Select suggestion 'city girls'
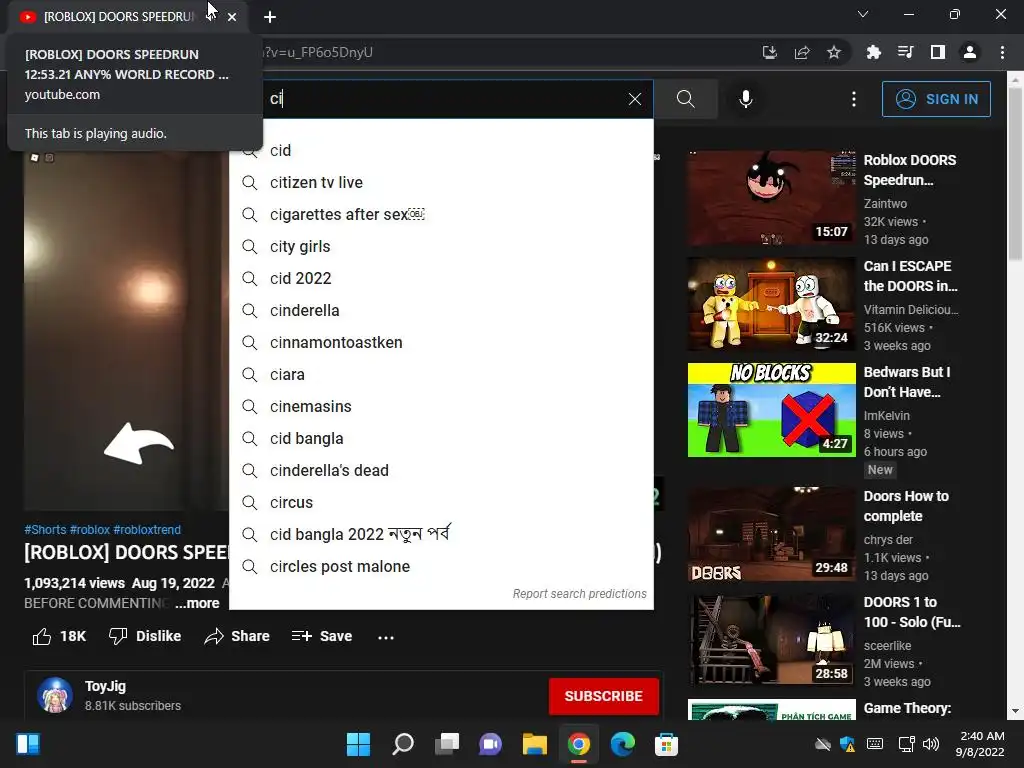This screenshot has height=768, width=1024. tap(441, 246)
